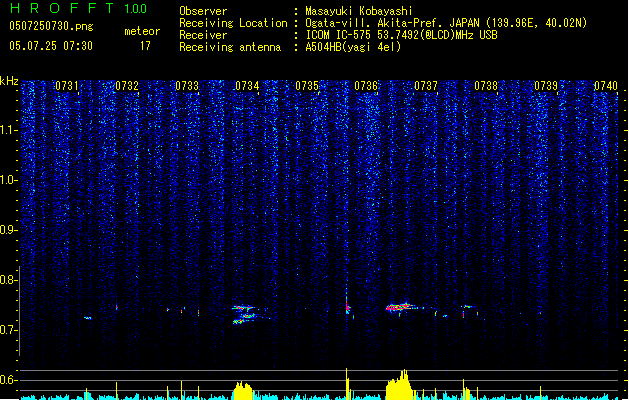Click the 1.1 kHz axis label
The width and height of the screenshot is (629, 400).
9,130
